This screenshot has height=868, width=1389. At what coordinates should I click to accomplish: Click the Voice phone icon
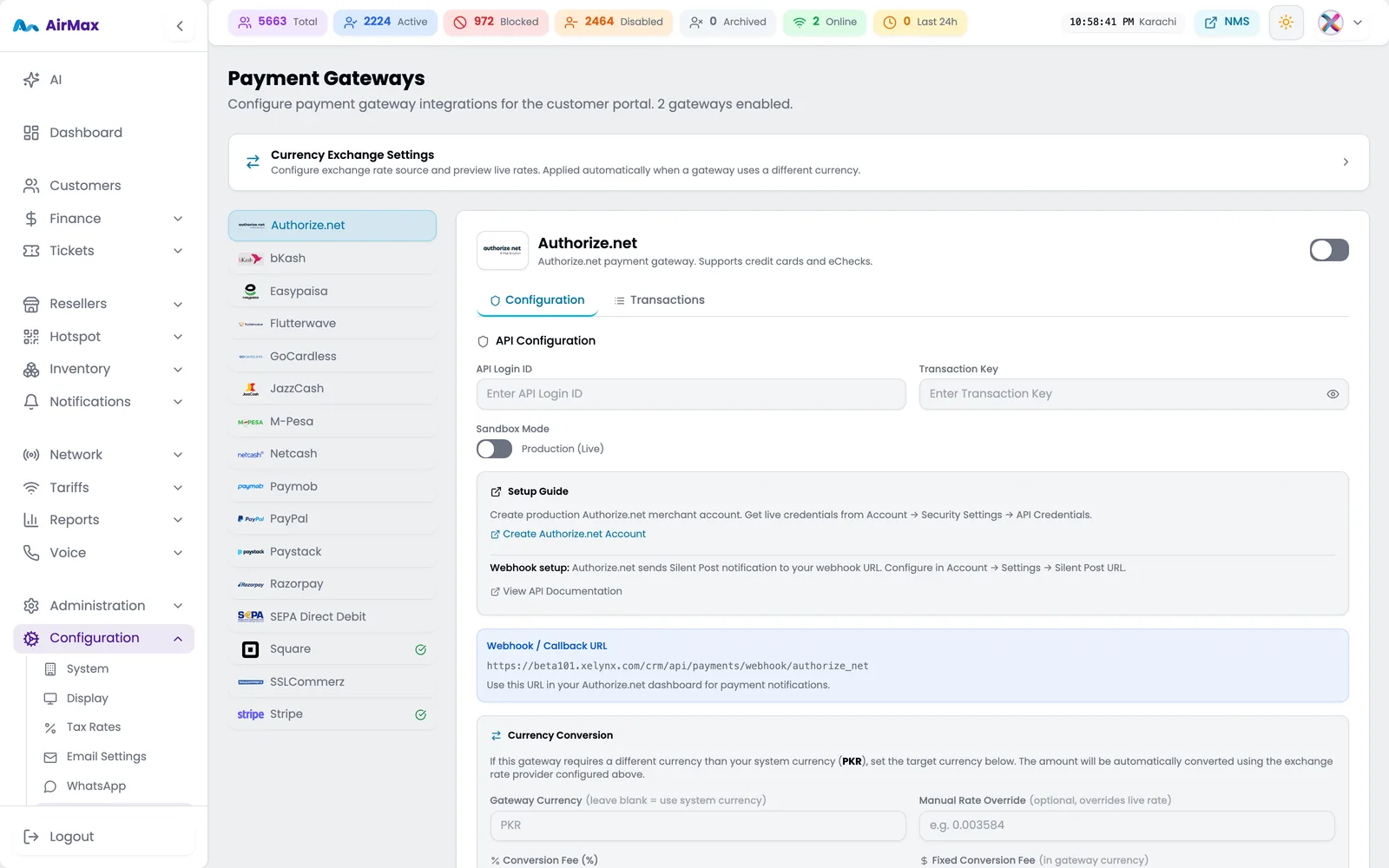31,553
